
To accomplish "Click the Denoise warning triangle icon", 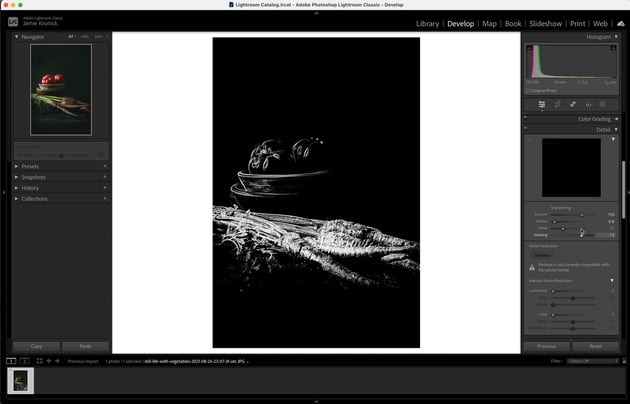I will pyautogui.click(x=532, y=267).
